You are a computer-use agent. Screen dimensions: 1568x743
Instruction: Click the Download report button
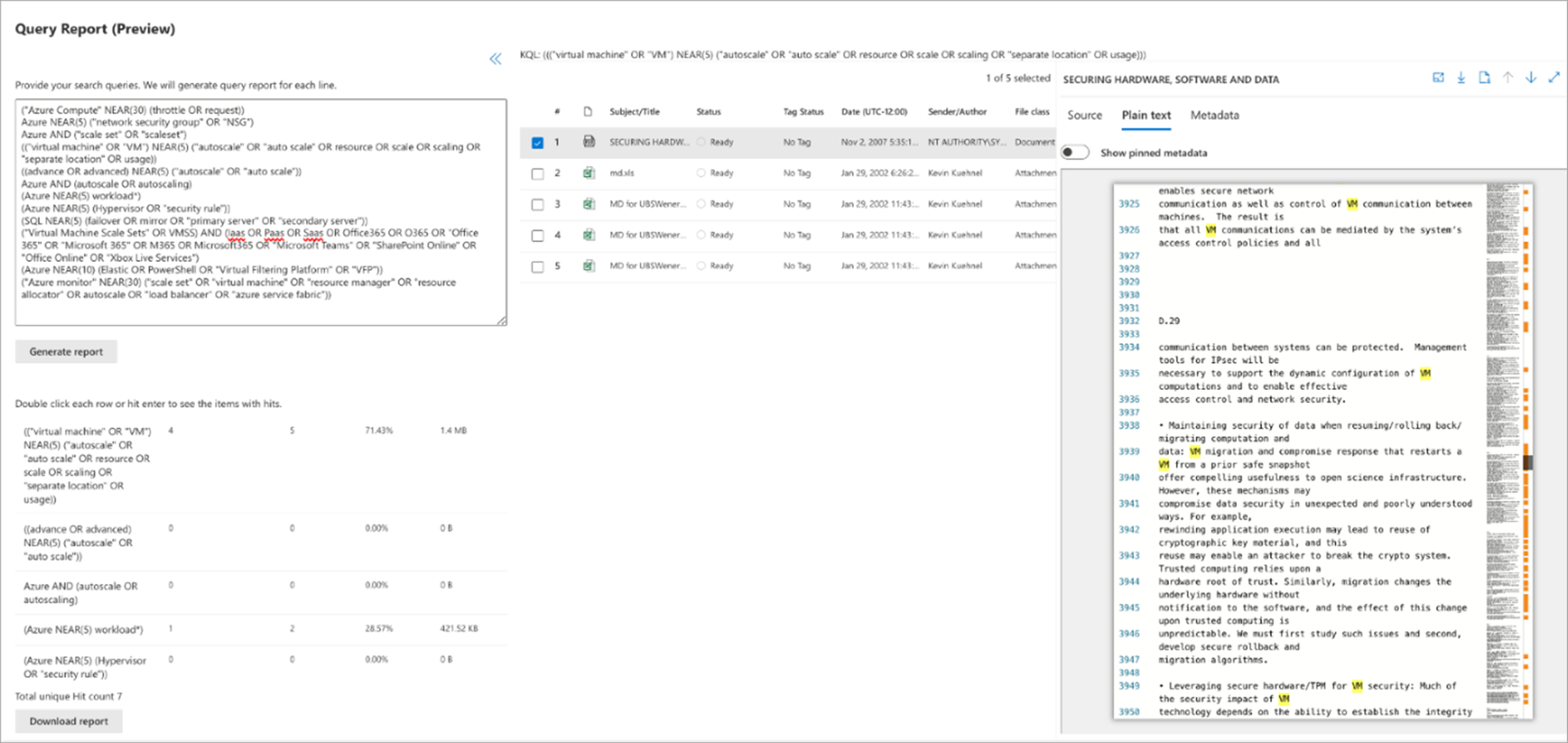click(69, 721)
